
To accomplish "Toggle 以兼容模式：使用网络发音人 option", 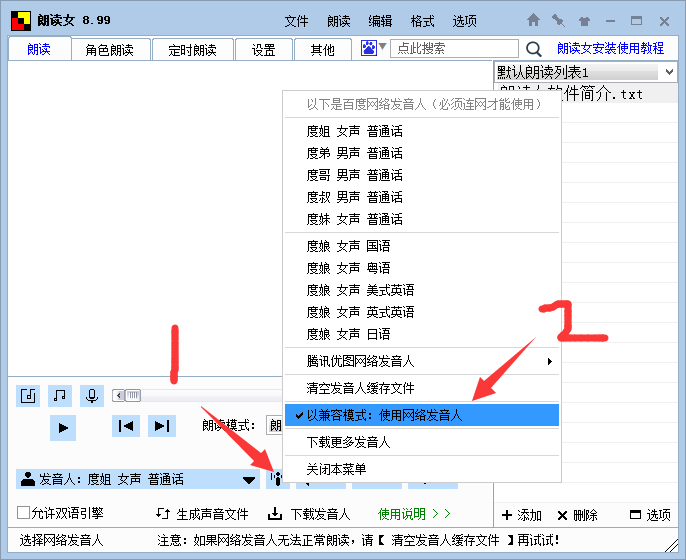I will (x=422, y=415).
